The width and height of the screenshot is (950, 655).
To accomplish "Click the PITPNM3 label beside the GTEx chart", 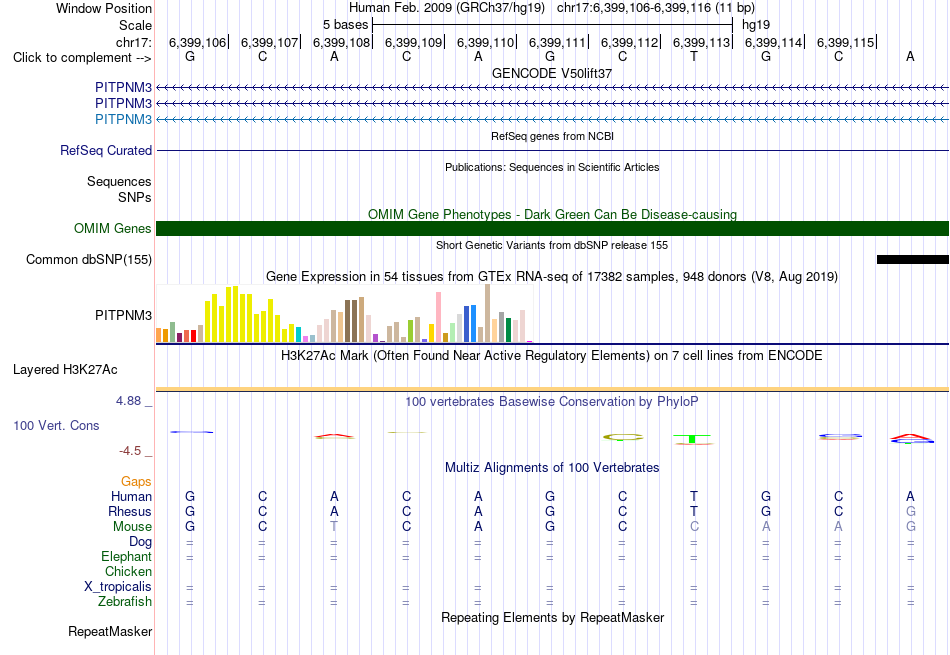I will coord(123,315).
